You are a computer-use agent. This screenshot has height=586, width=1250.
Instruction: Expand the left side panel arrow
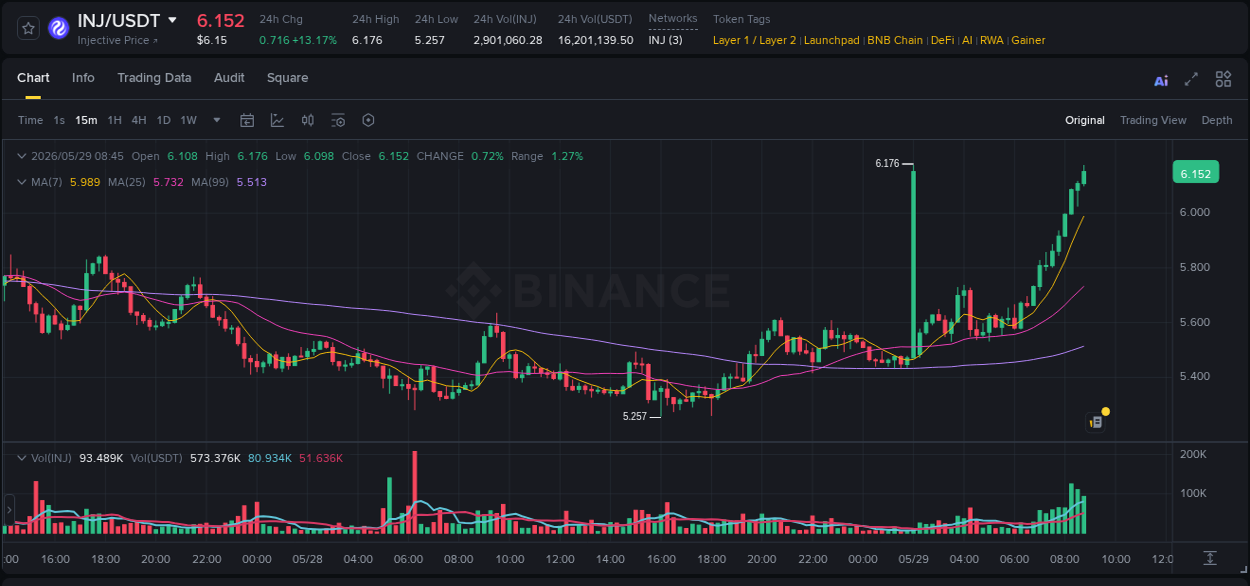coord(8,511)
